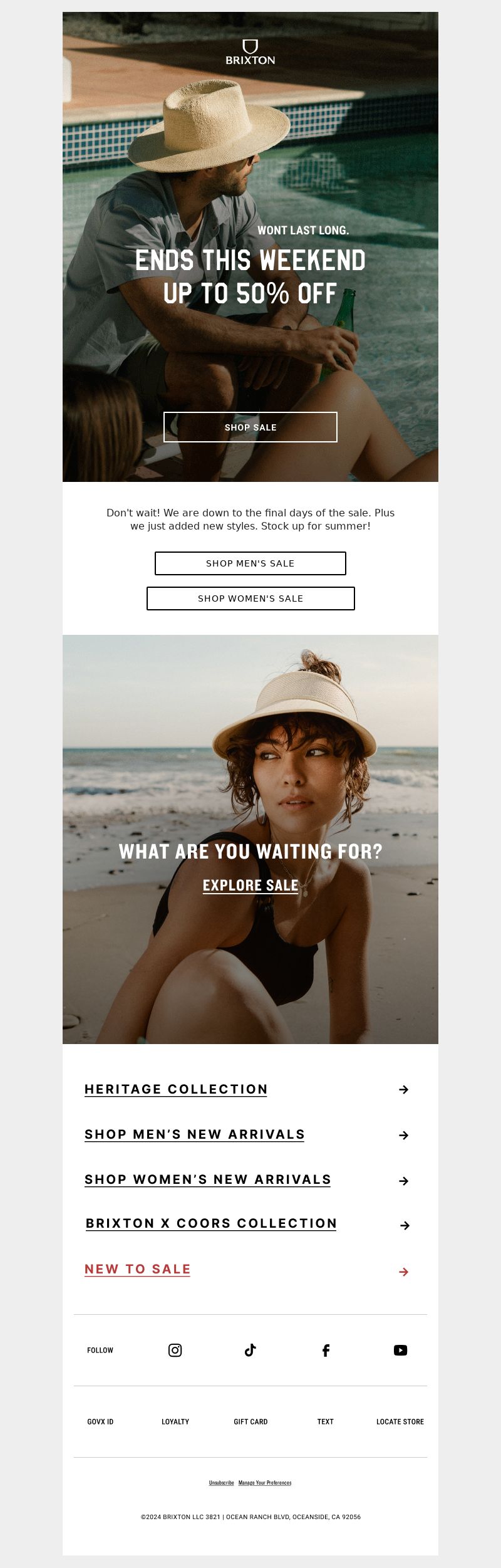Click the arrow beside Brixton x Coors Collection
Image resolution: width=501 pixels, height=1568 pixels.
click(x=405, y=1225)
